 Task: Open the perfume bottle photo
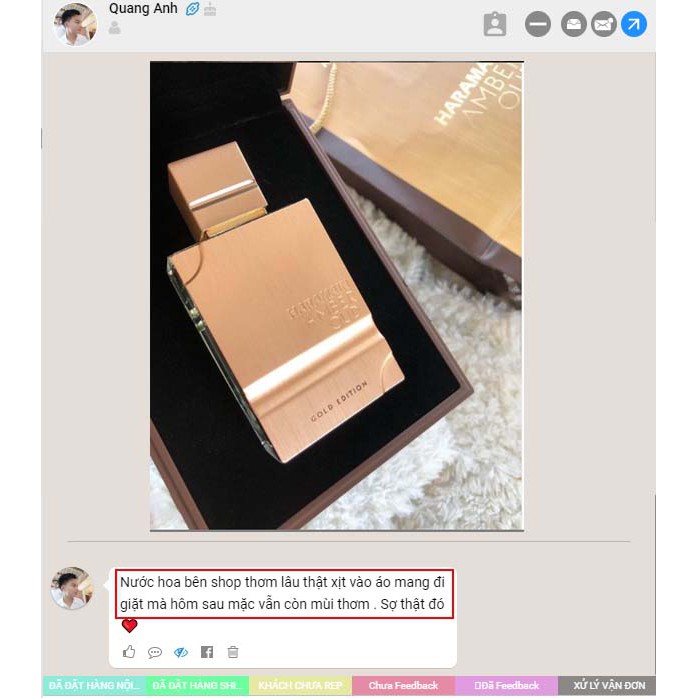(x=337, y=296)
